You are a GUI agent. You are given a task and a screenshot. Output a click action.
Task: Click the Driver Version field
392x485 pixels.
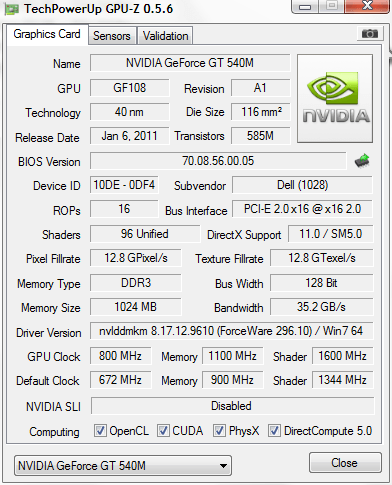pyautogui.click(x=231, y=331)
